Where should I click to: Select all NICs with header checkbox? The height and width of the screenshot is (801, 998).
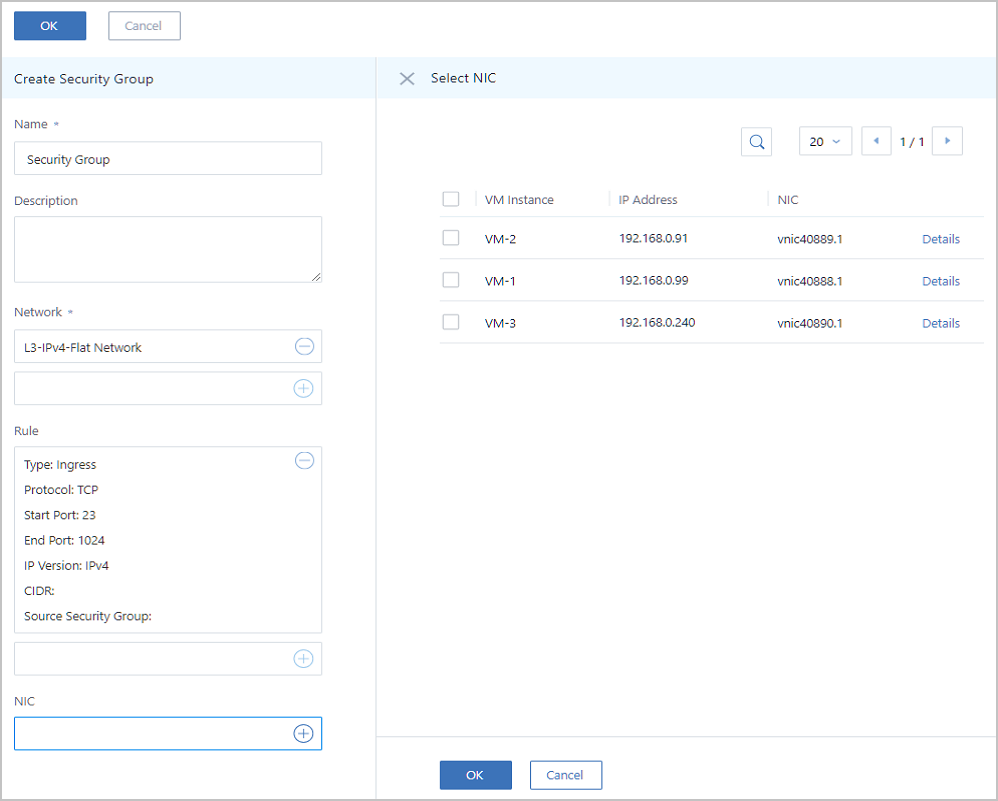pyautogui.click(x=451, y=199)
